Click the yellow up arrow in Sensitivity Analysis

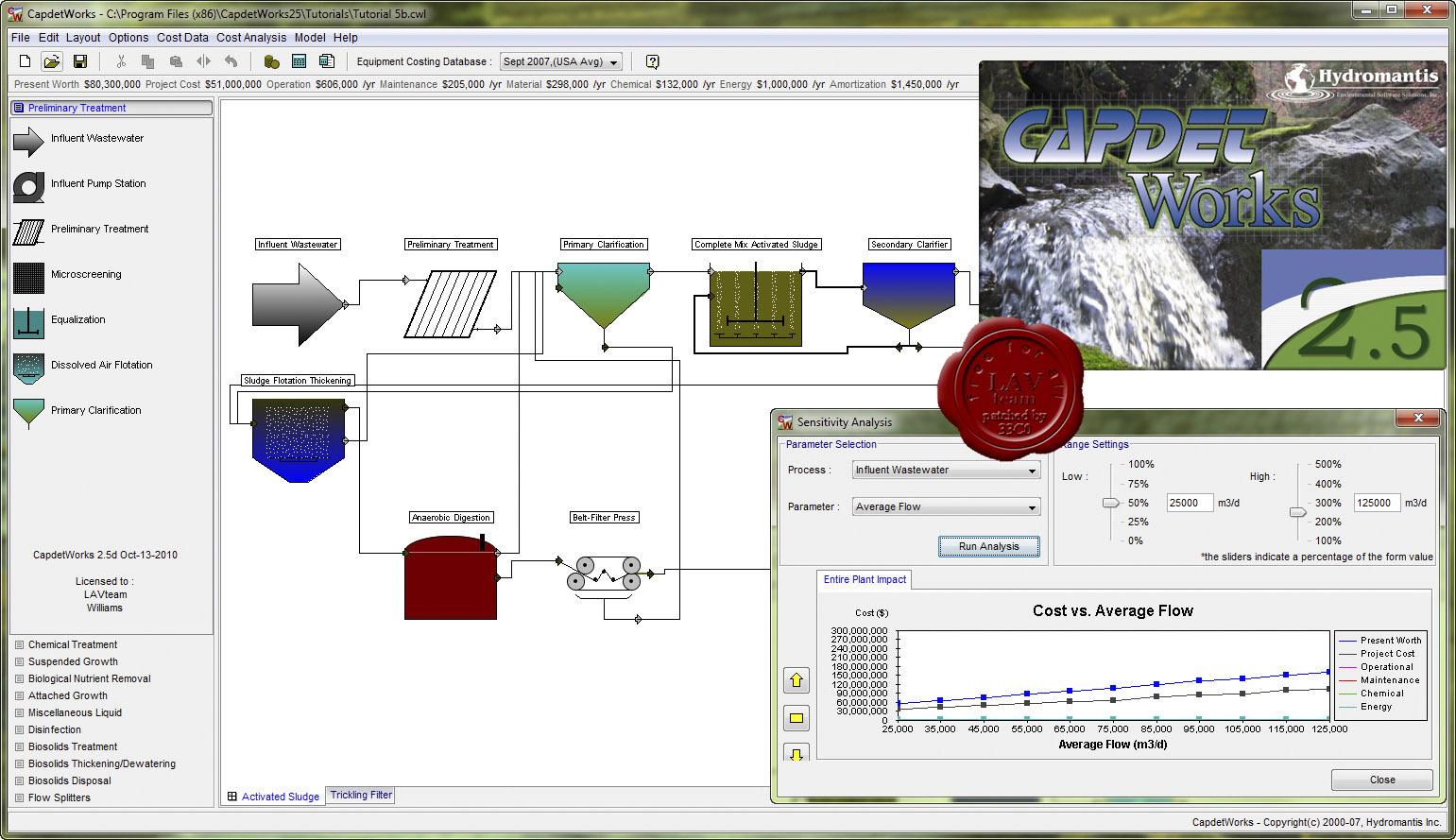coord(797,680)
